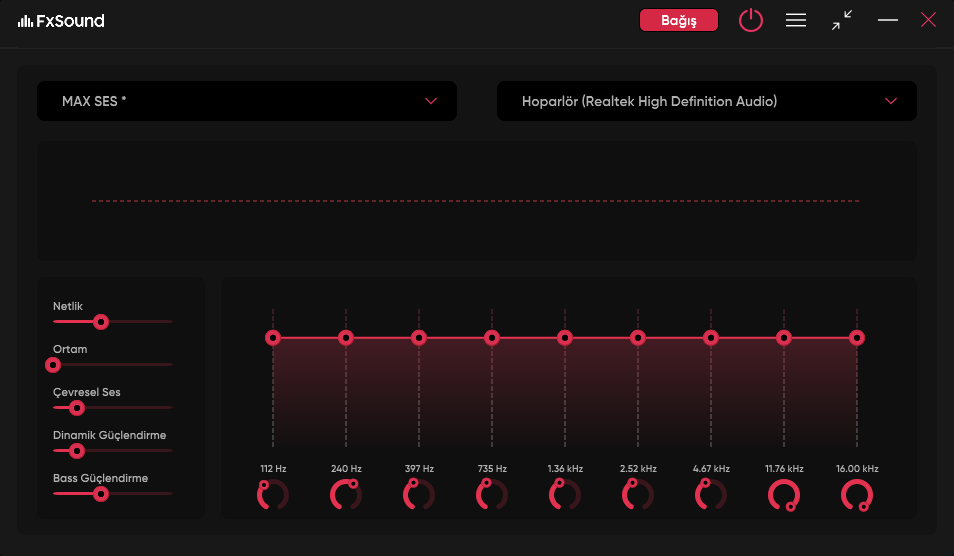Minimize the FxSound window
Image resolution: width=954 pixels, height=556 pixels.
[888, 20]
